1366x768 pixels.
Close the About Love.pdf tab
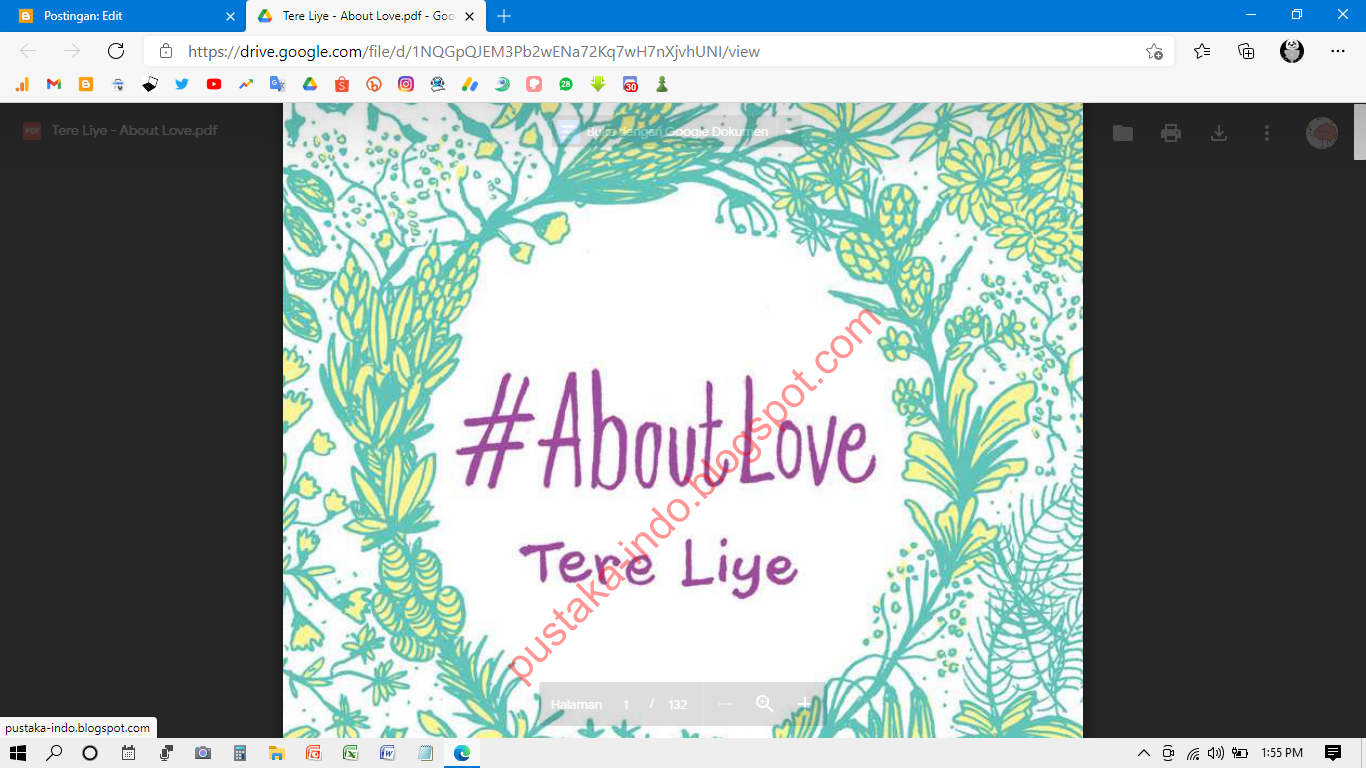click(469, 16)
